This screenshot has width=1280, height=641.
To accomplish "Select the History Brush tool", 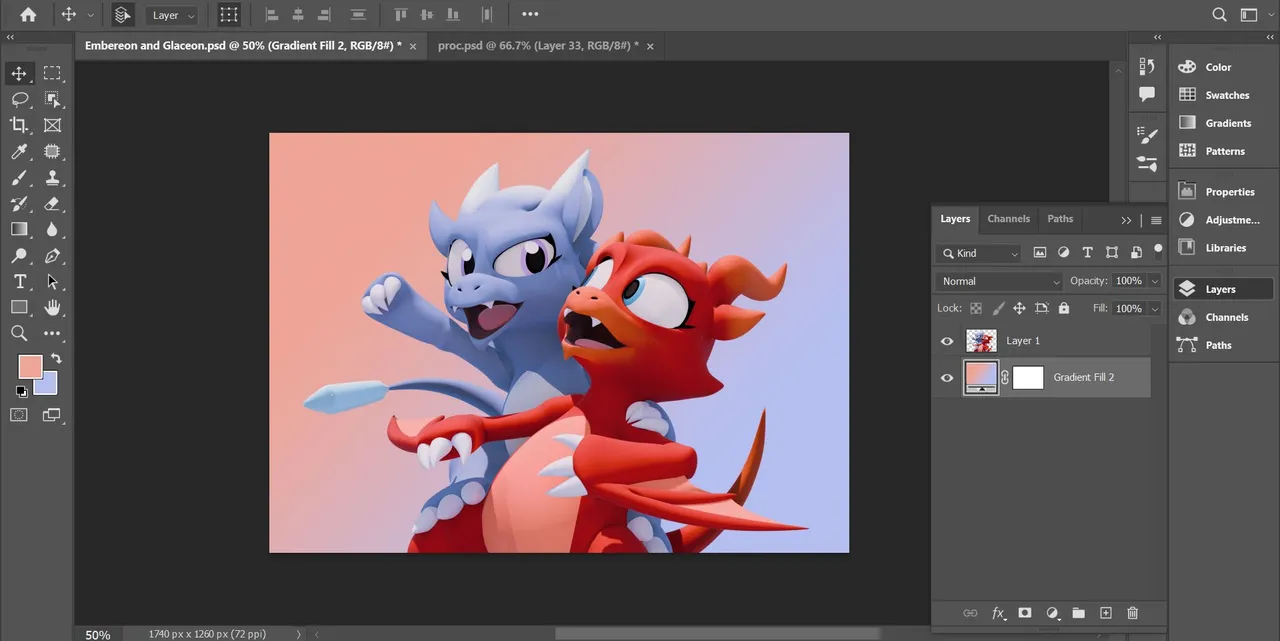I will coord(19,203).
